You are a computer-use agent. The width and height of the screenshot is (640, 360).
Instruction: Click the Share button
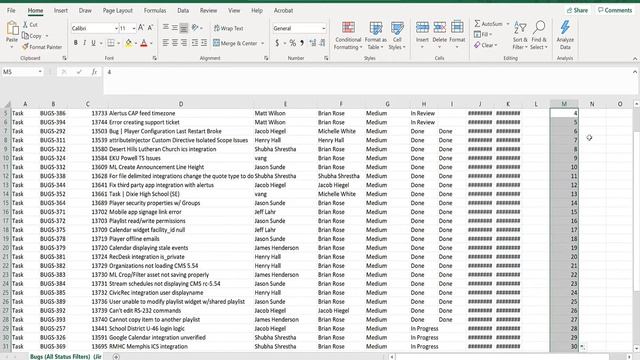coord(577,10)
